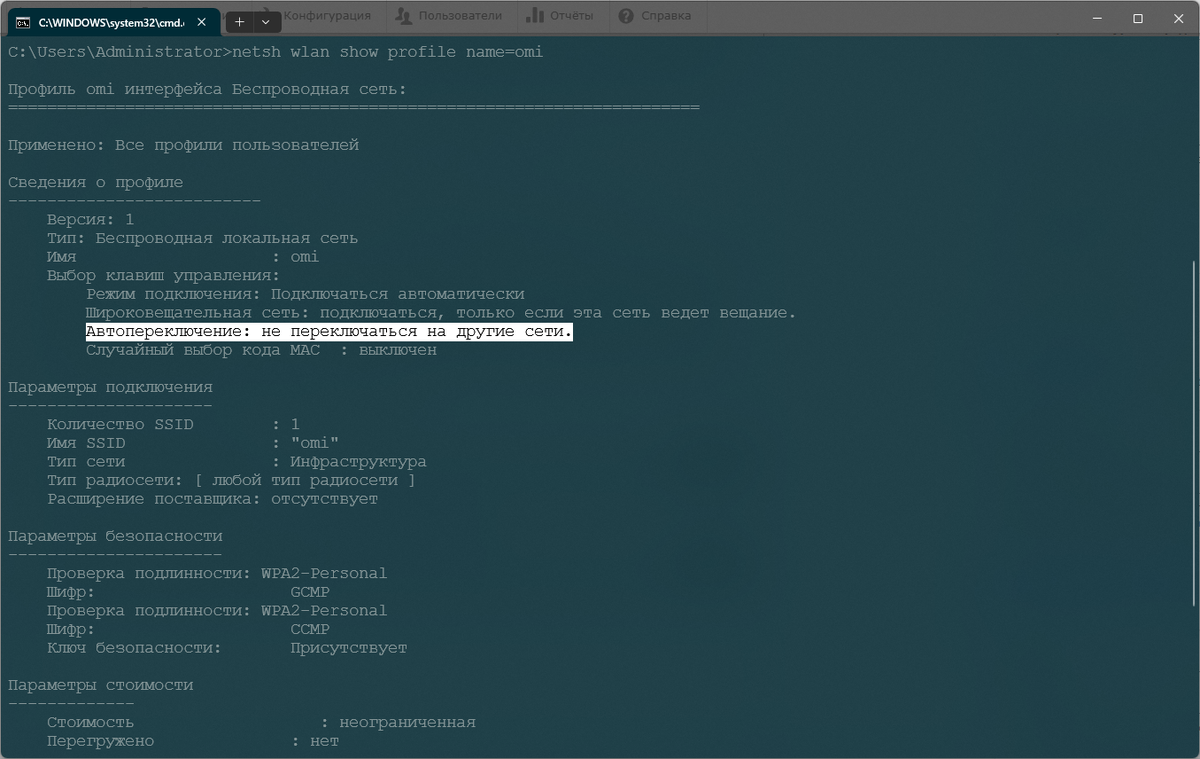Expand the new tab profile dropdown
The image size is (1200, 759).
pyautogui.click(x=265, y=21)
